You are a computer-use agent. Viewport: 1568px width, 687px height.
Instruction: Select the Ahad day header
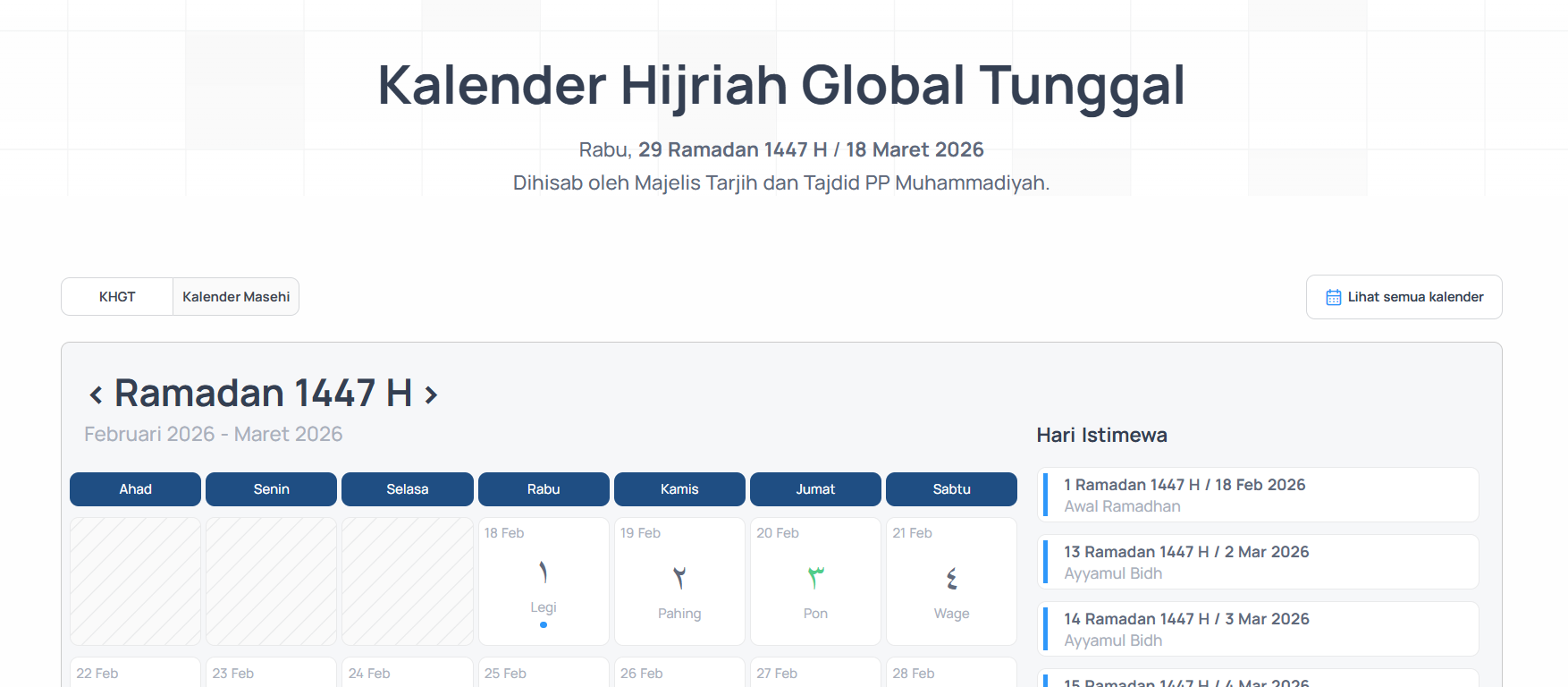pyautogui.click(x=135, y=489)
